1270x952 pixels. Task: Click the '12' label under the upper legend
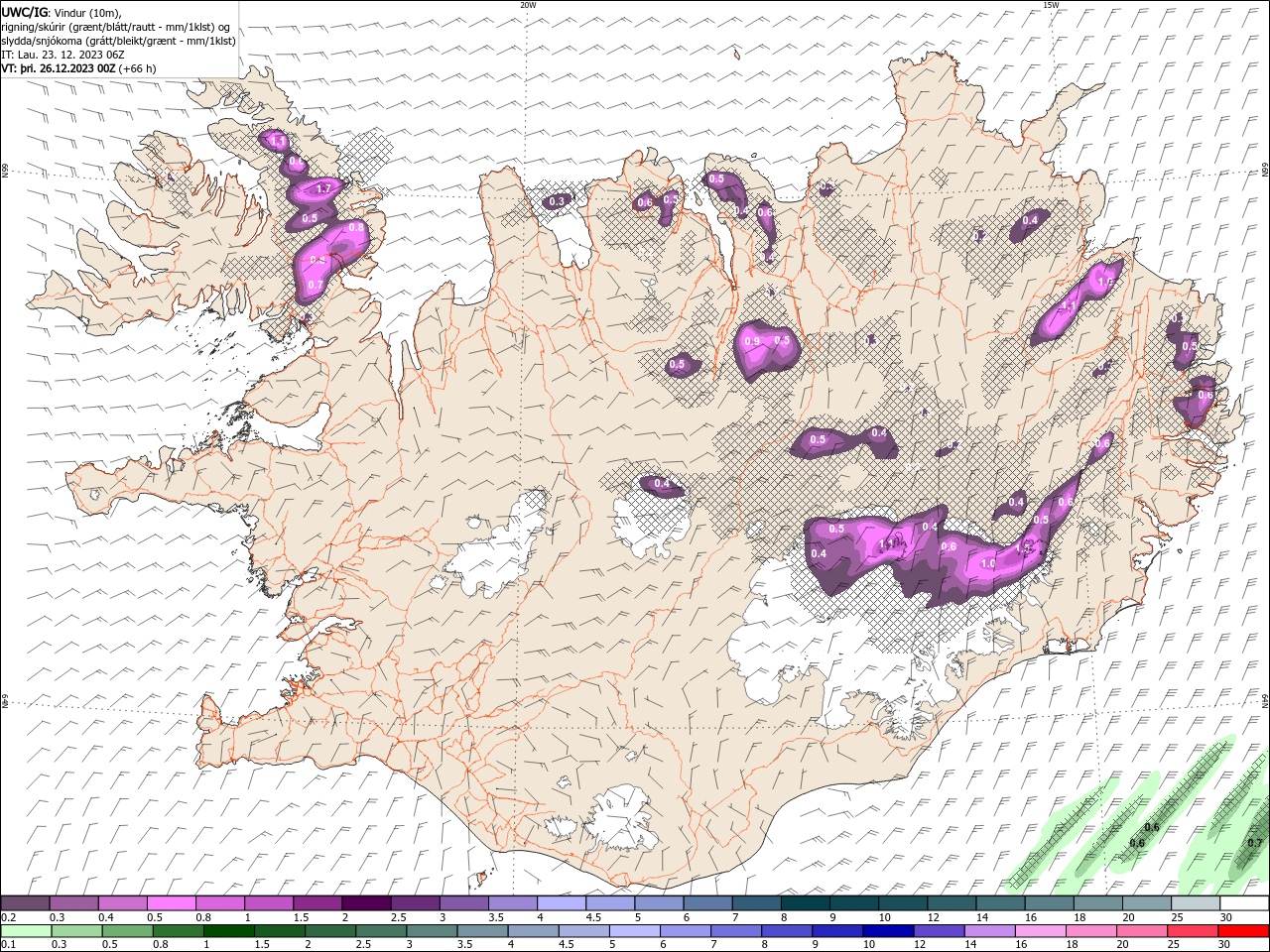click(x=933, y=918)
